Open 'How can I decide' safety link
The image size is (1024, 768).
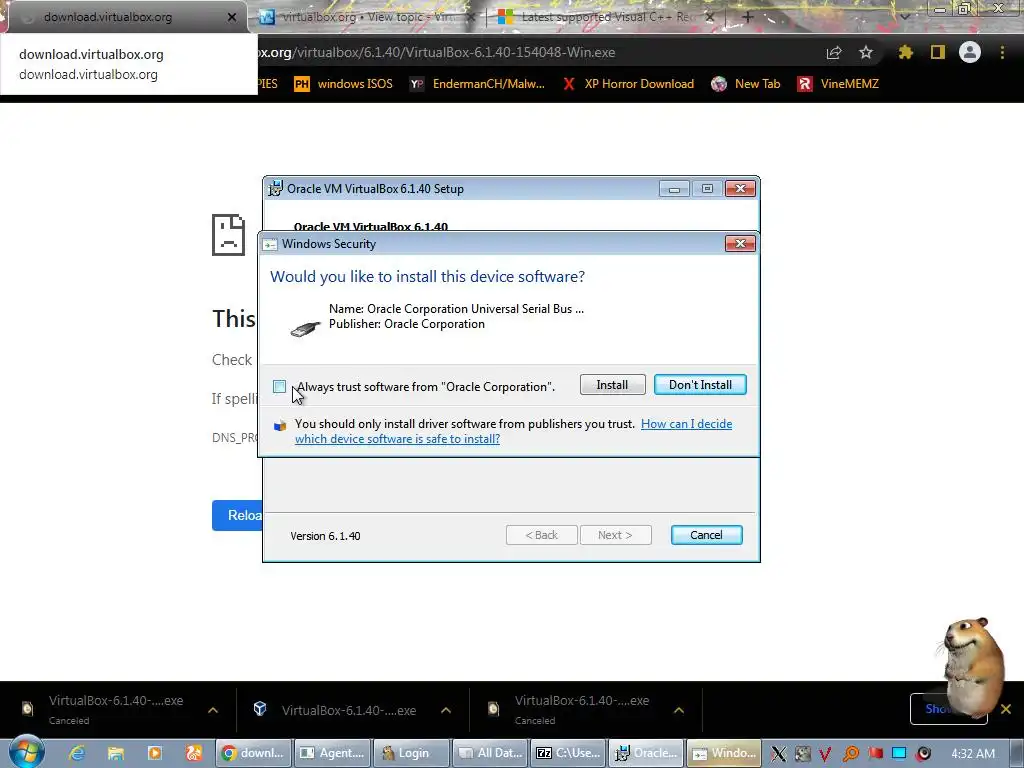pos(686,424)
